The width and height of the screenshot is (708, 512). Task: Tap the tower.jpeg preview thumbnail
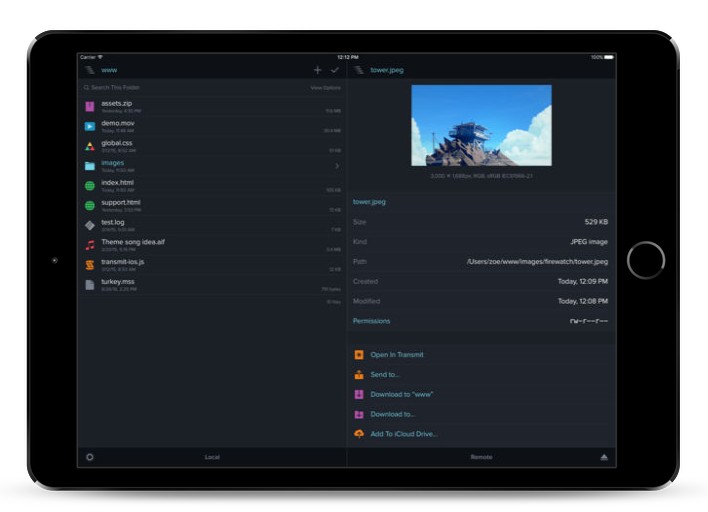[x=481, y=125]
